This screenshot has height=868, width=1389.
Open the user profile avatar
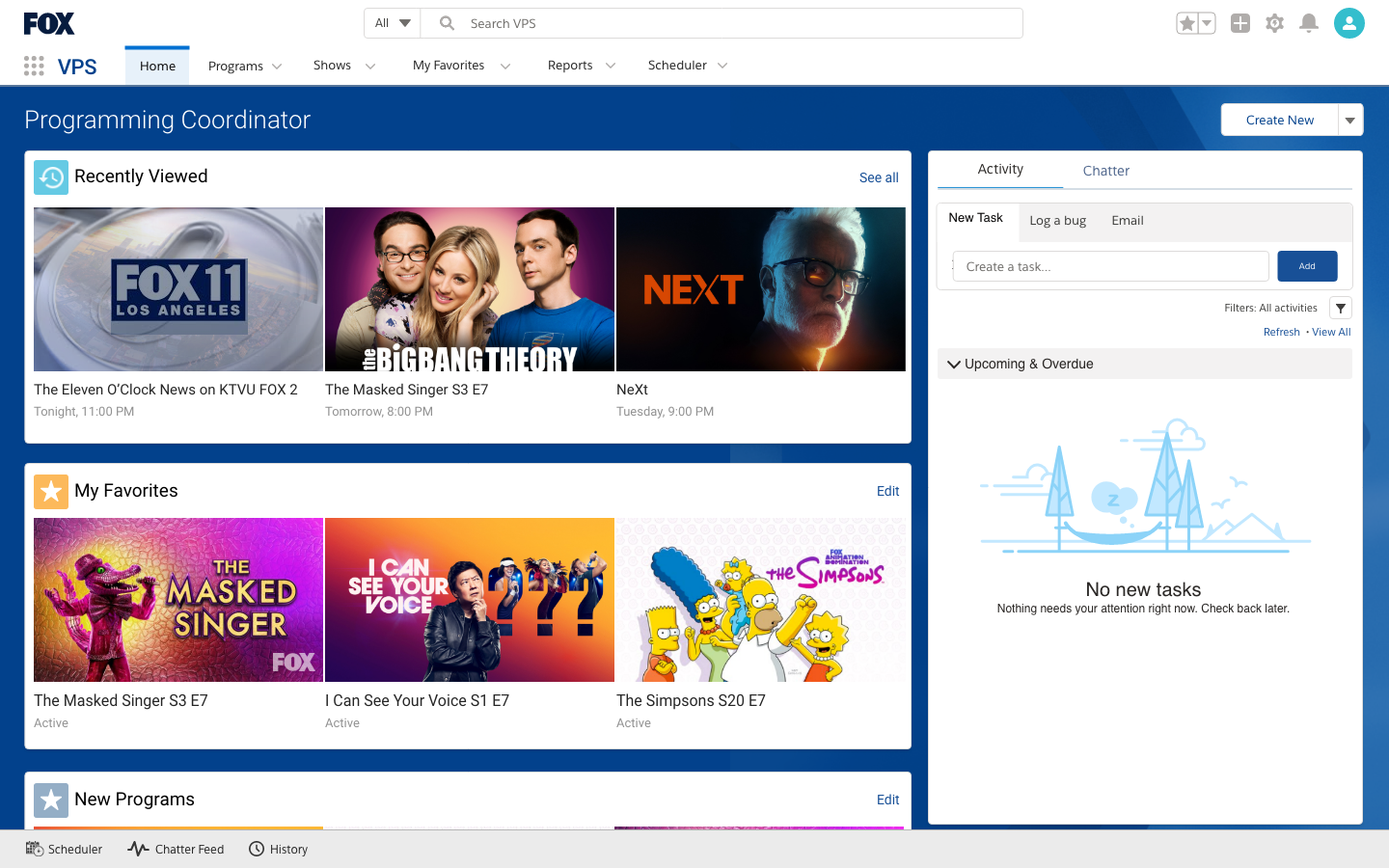(1349, 23)
